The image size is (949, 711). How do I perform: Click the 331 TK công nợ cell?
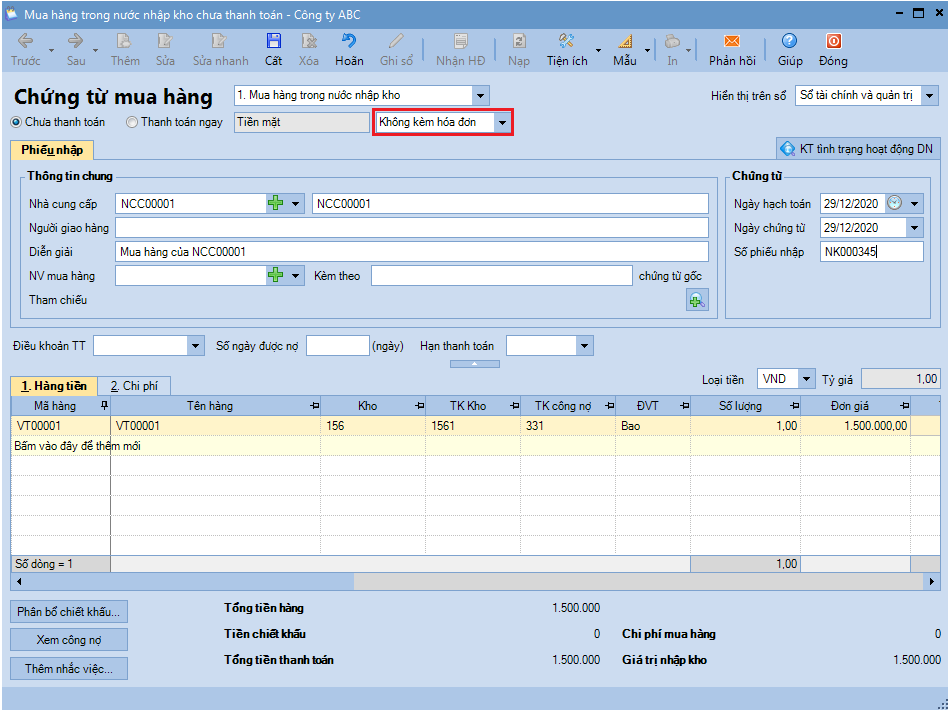click(x=568, y=426)
